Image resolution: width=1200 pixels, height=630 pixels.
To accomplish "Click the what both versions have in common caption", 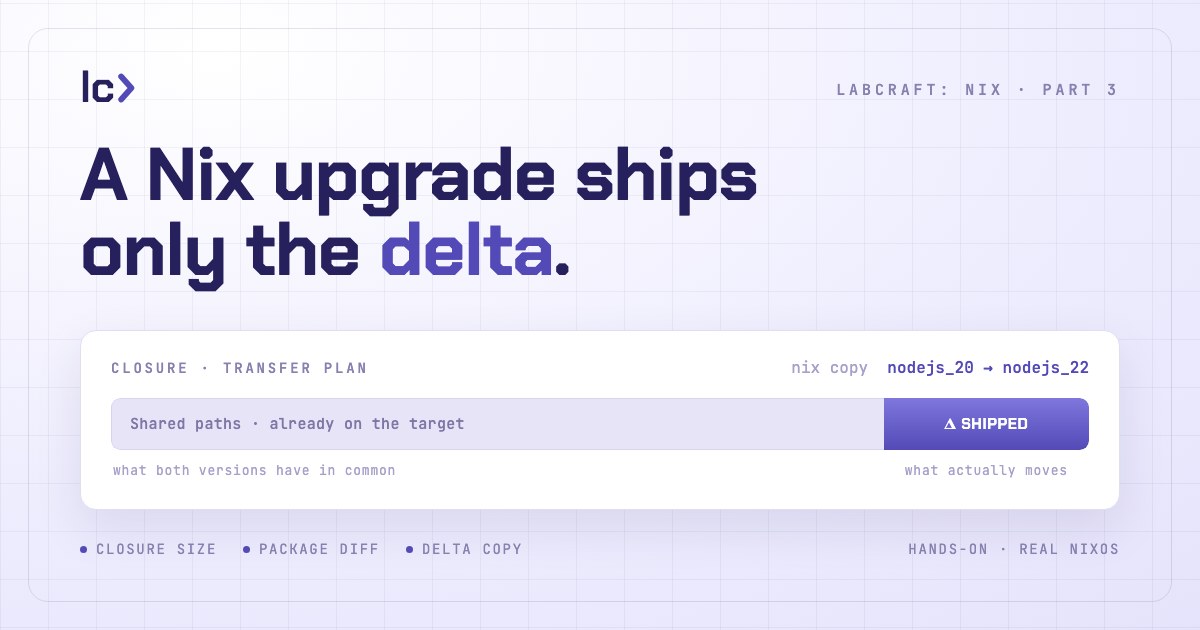I will 254,470.
